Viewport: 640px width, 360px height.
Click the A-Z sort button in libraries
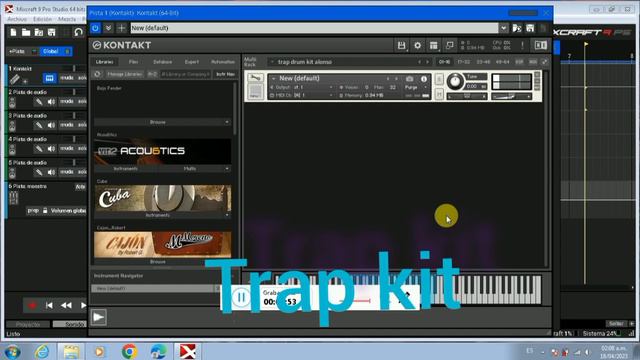point(152,74)
